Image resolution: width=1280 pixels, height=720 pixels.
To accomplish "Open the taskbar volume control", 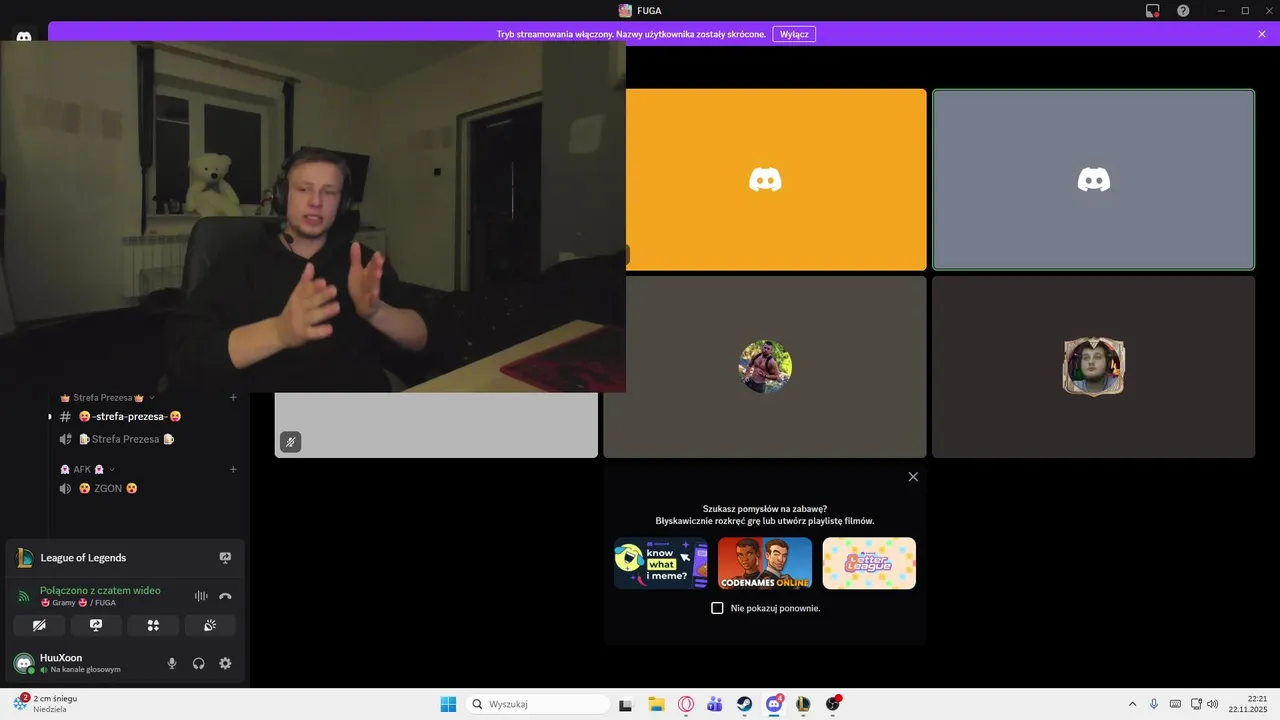I will [x=1213, y=704].
